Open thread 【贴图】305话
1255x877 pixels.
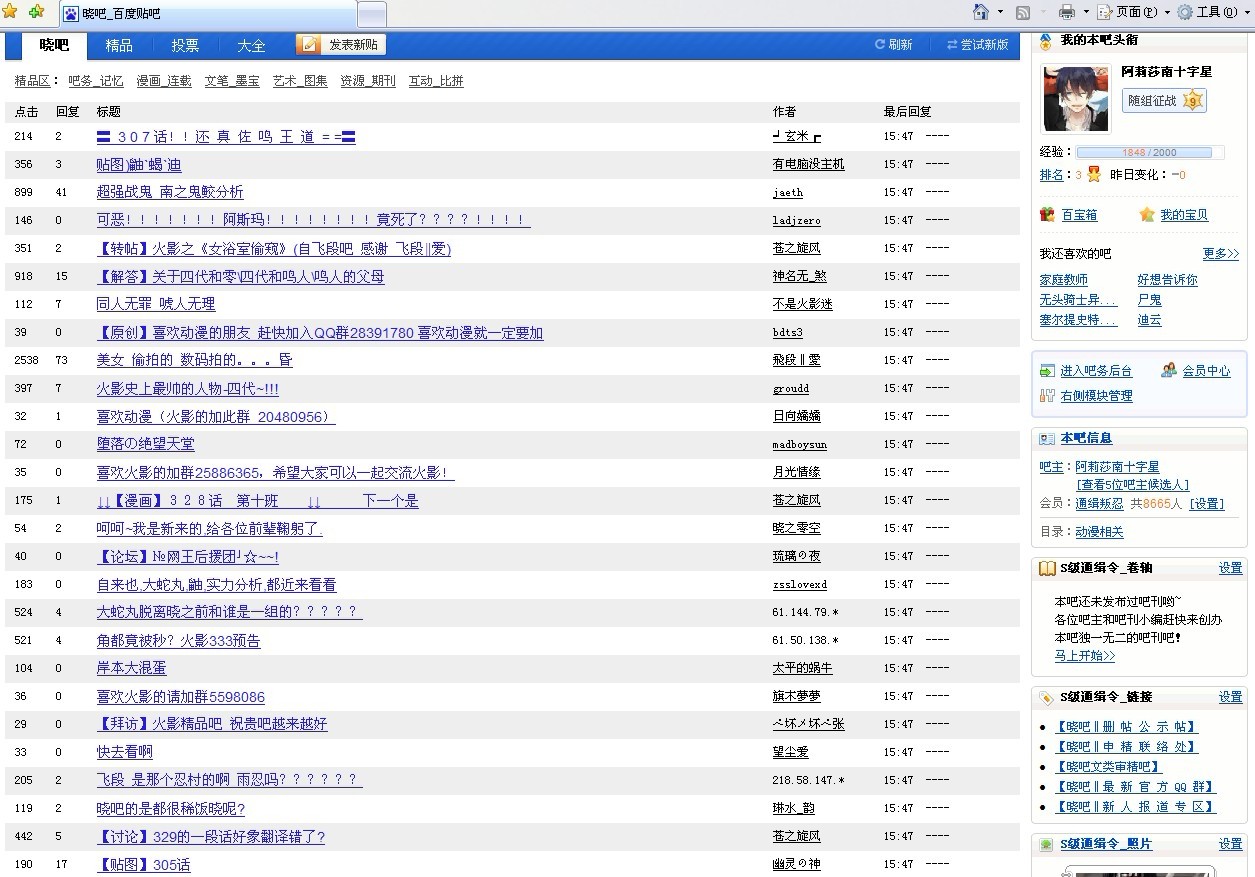[x=143, y=865]
